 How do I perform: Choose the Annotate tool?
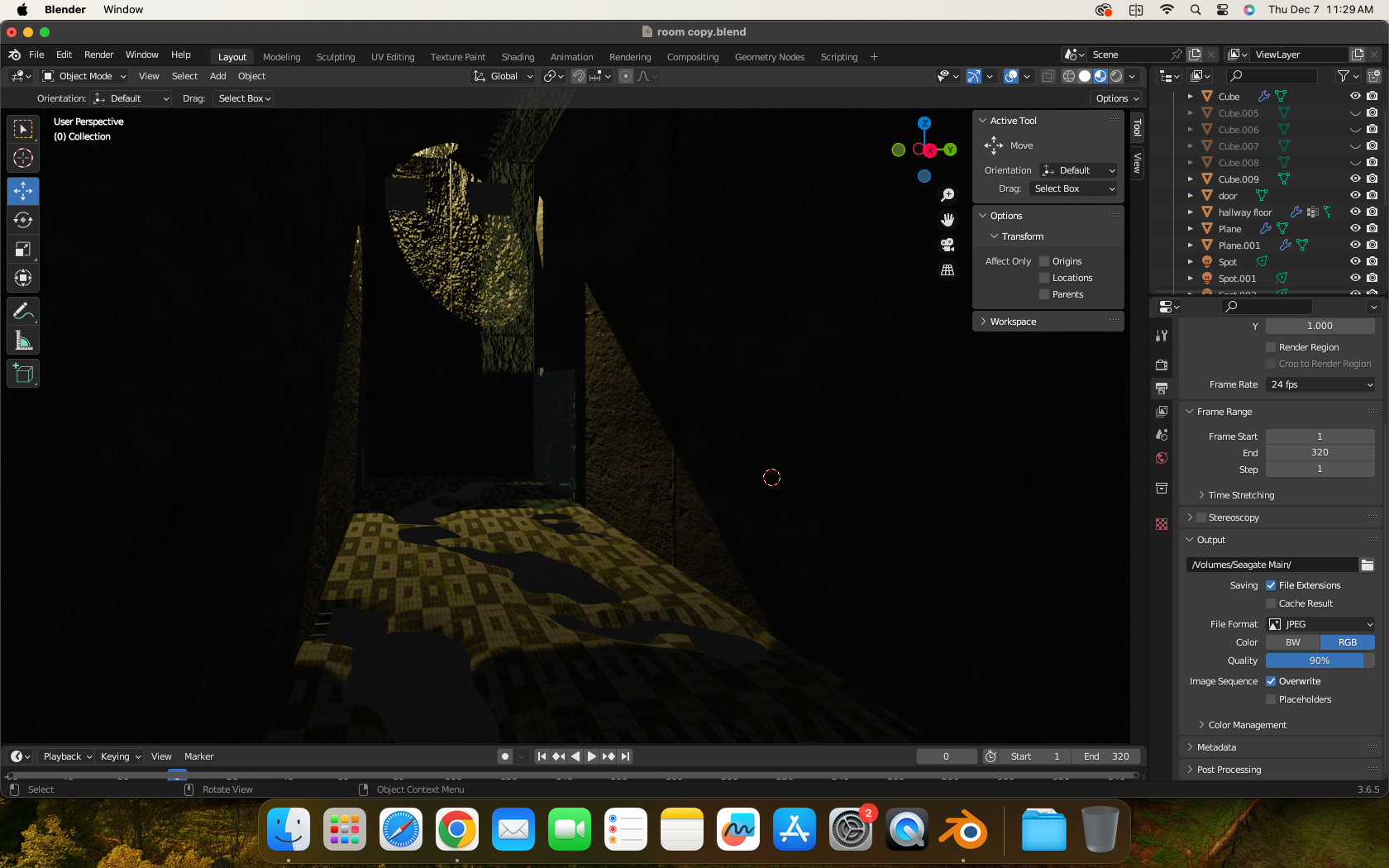tap(23, 312)
